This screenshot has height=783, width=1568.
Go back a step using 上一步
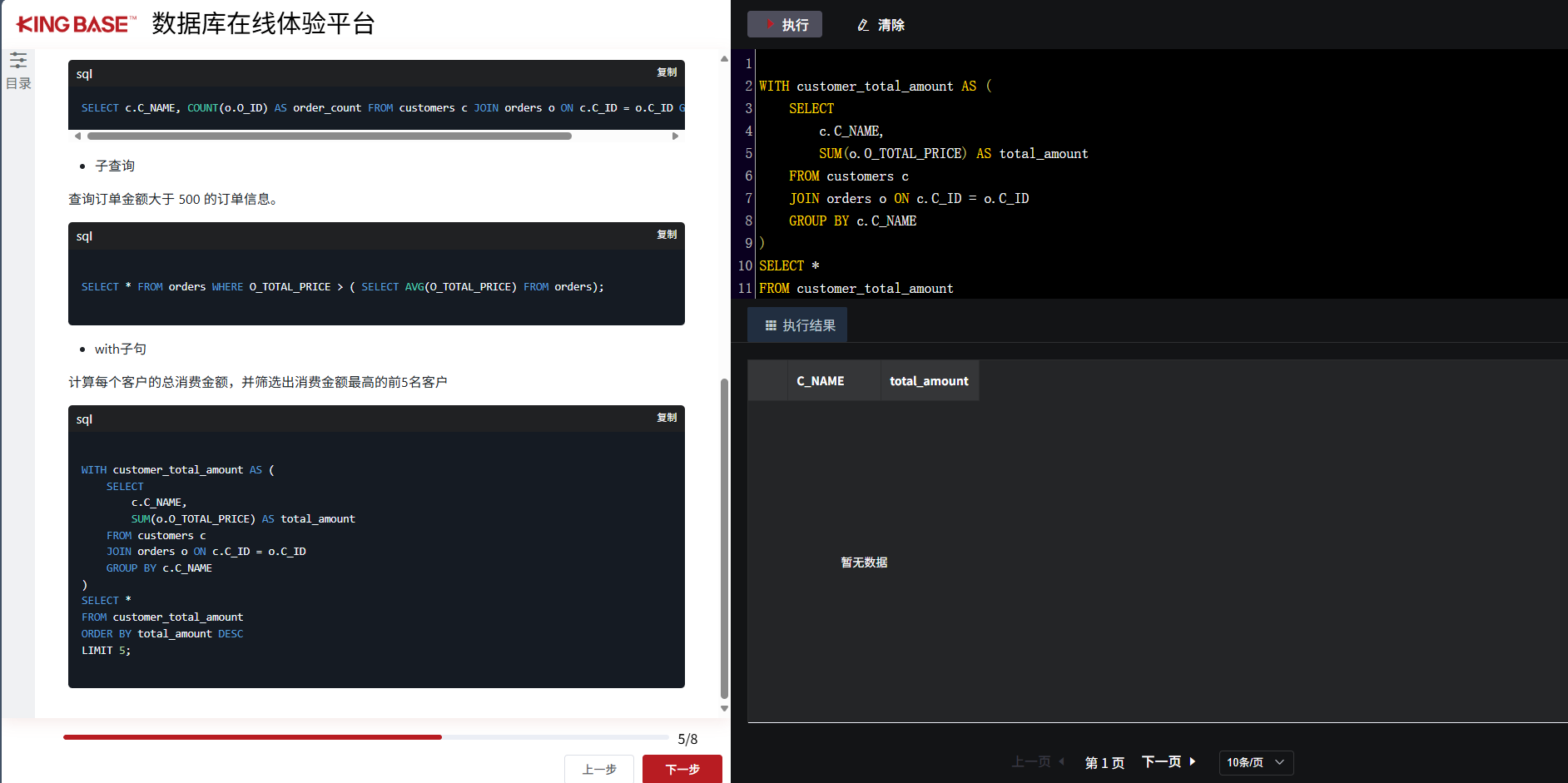point(599,770)
